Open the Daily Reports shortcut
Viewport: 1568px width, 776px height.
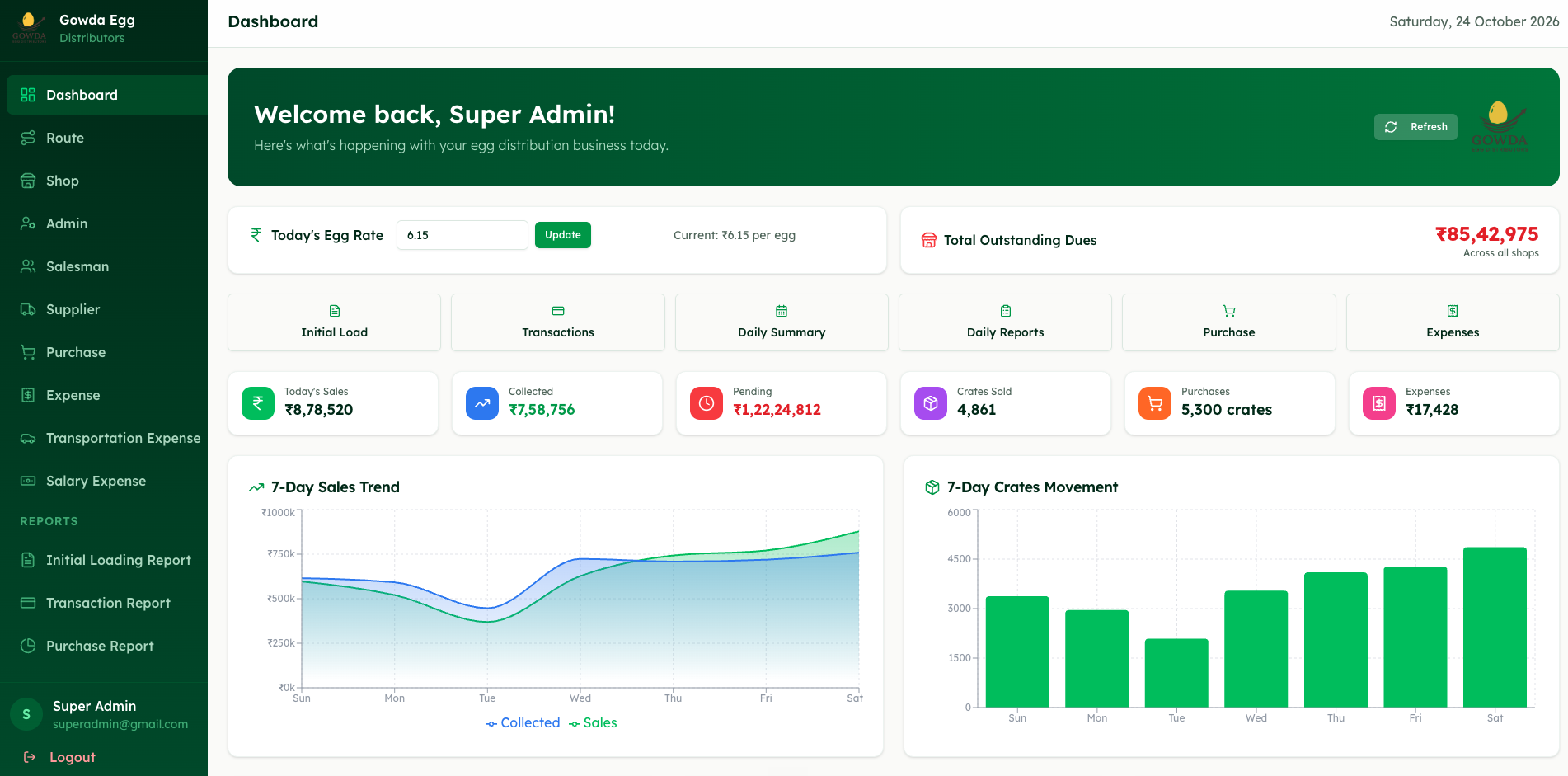pyautogui.click(x=1005, y=322)
